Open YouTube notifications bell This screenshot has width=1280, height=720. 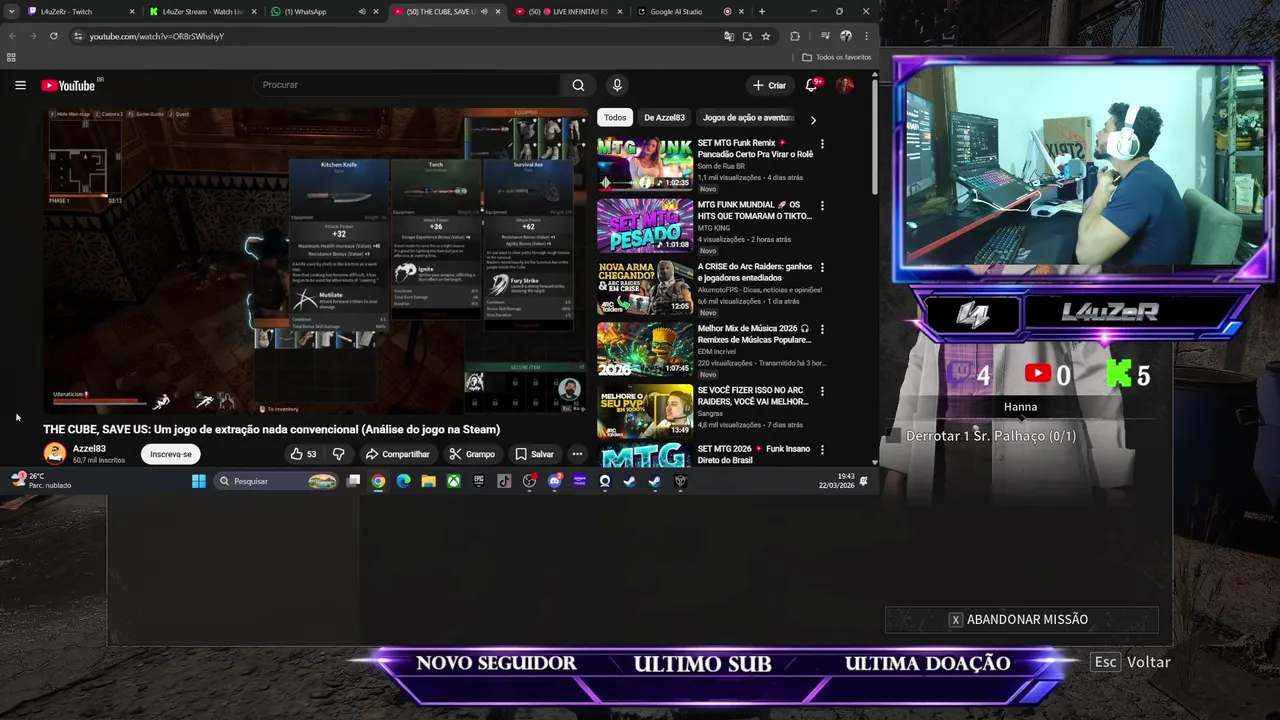(812, 85)
